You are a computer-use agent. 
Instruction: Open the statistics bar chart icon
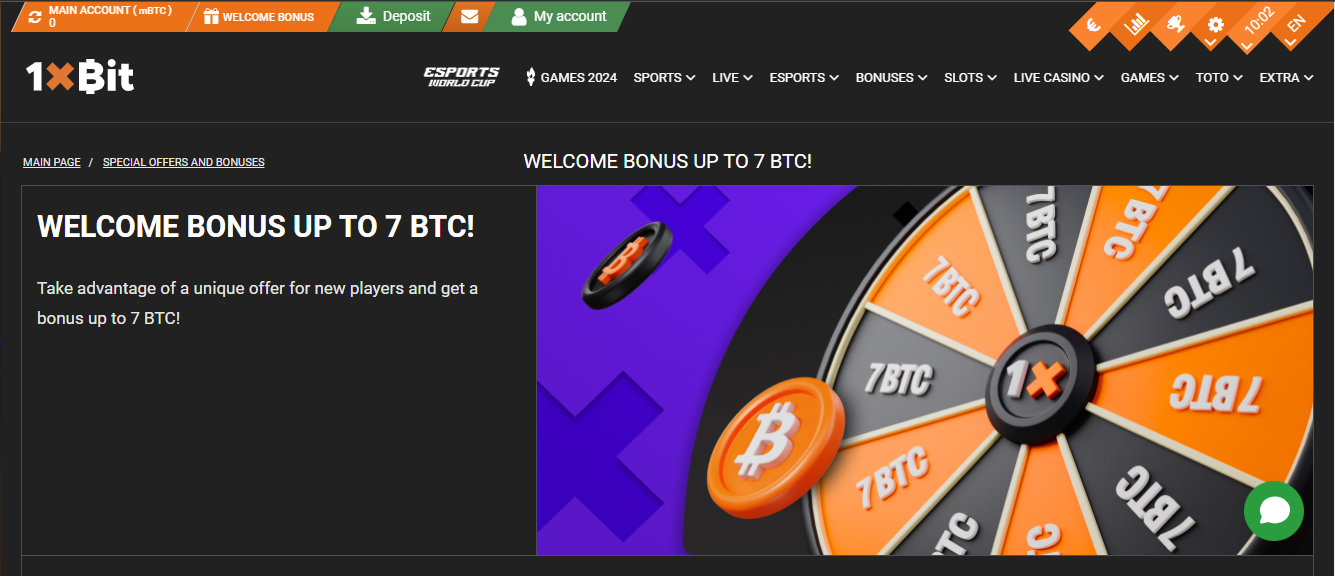tap(1134, 25)
